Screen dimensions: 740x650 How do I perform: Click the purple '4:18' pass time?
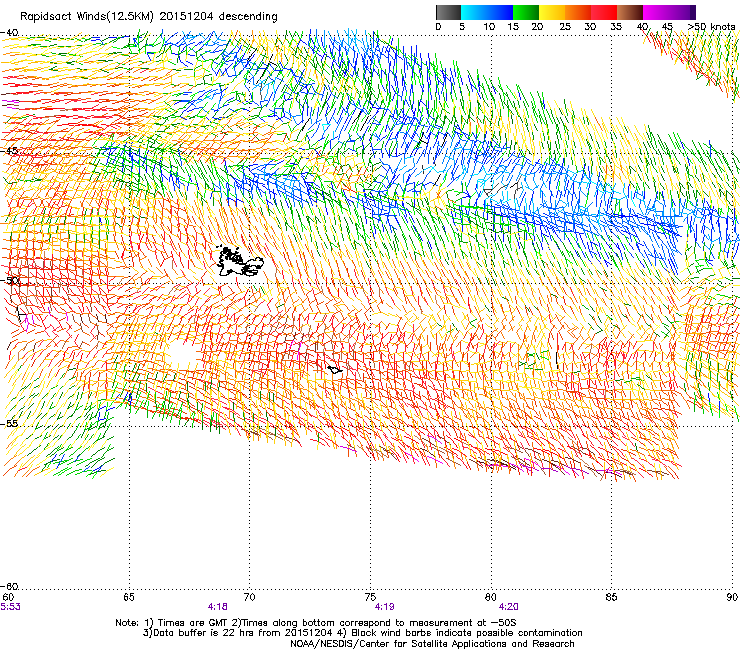coord(218,607)
